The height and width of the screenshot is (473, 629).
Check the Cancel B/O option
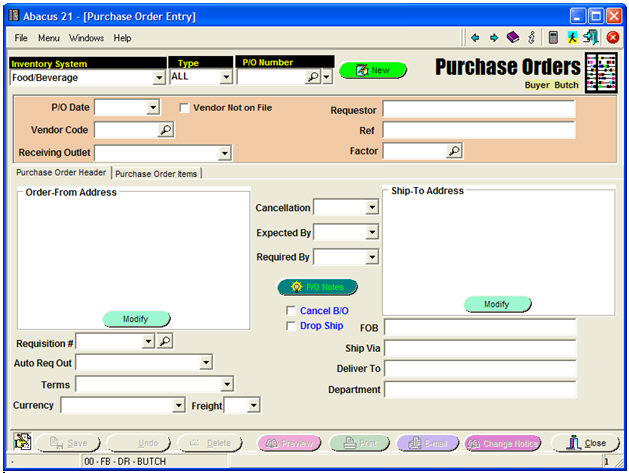291,311
